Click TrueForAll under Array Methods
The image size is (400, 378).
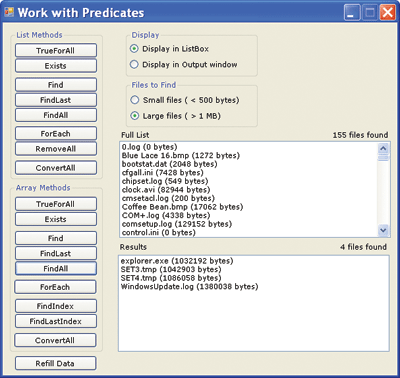[56, 204]
